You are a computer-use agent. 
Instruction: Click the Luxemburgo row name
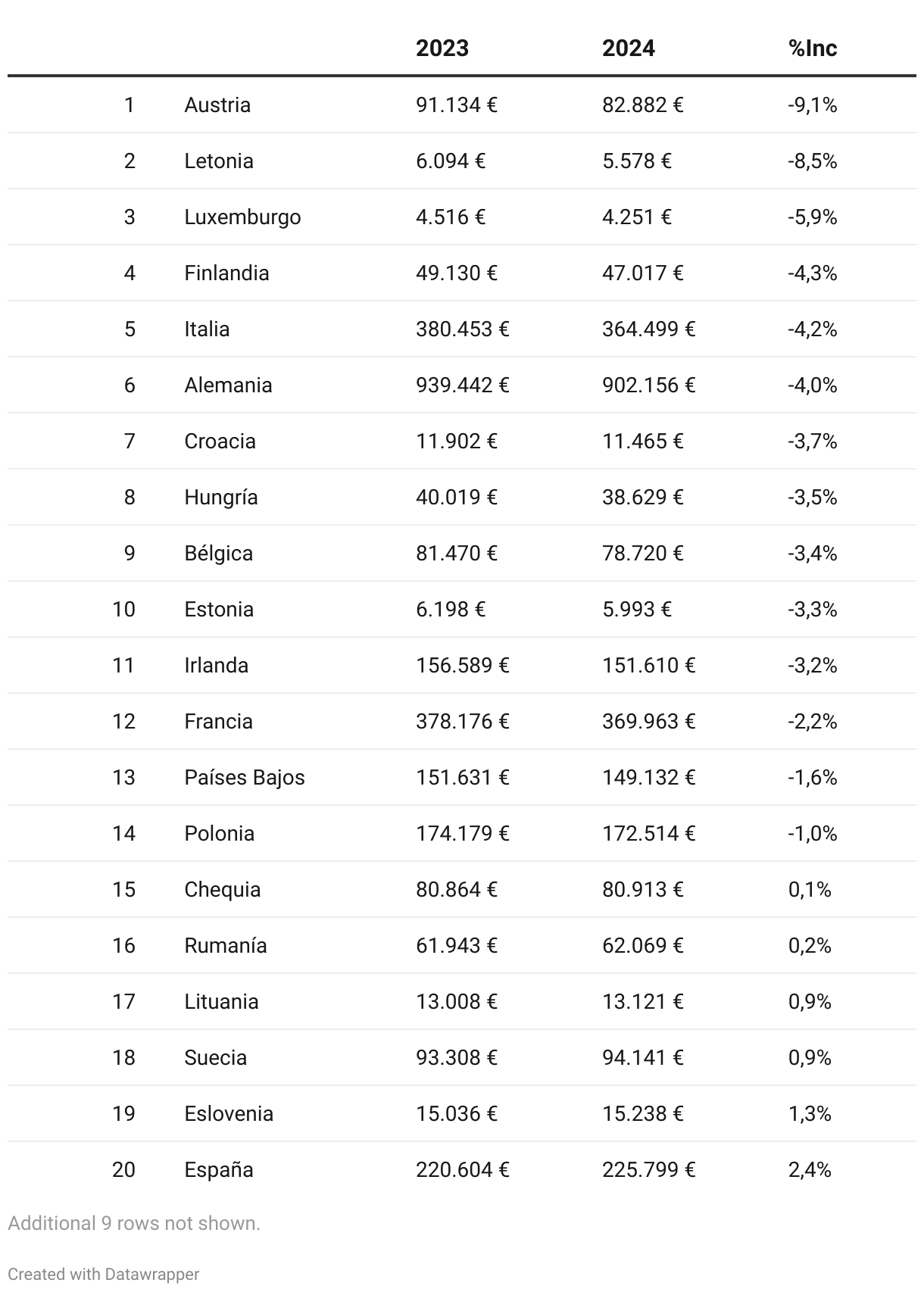[x=242, y=217]
